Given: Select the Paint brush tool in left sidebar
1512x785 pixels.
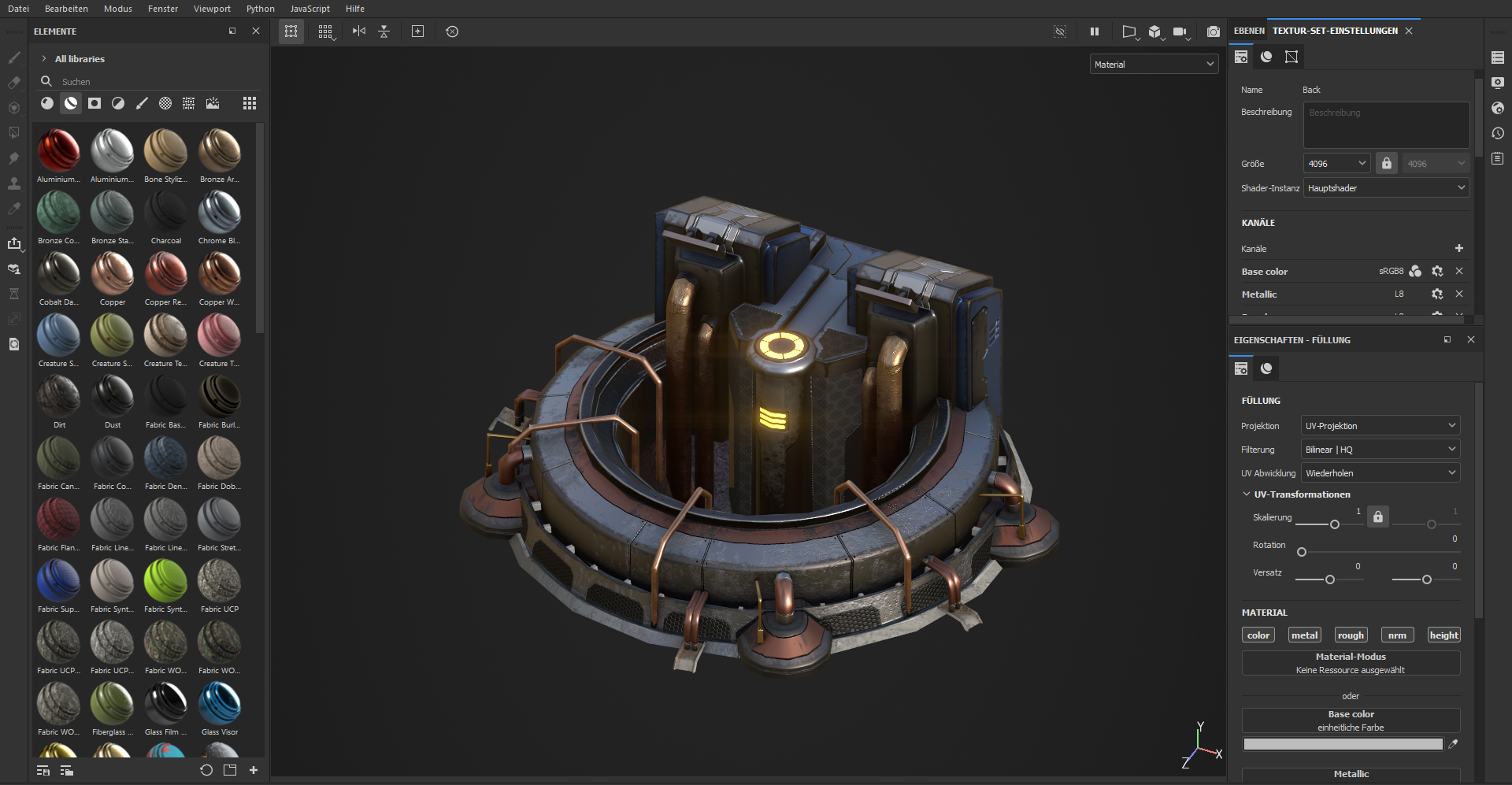Looking at the screenshot, I should point(14,57).
